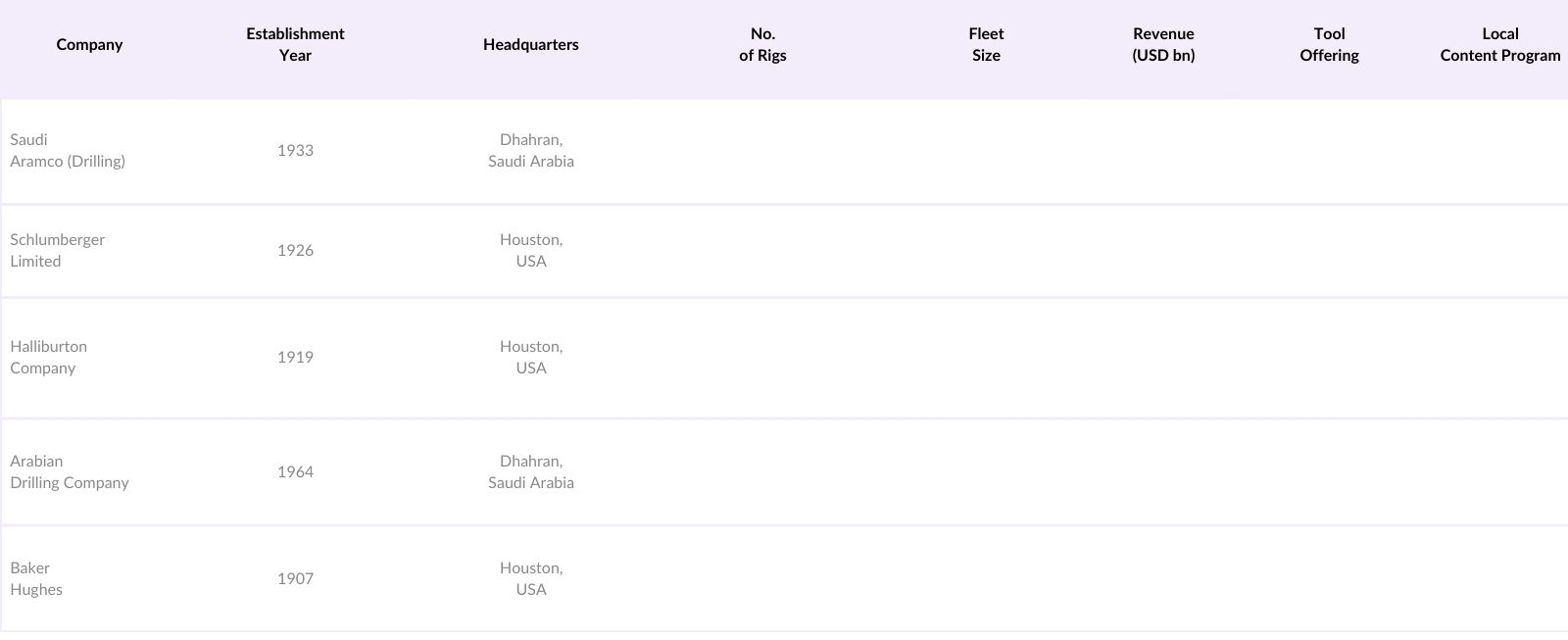Click the Revenue (USD bn) header
Screen dimensions: 1568x640
pyautogui.click(x=1163, y=45)
